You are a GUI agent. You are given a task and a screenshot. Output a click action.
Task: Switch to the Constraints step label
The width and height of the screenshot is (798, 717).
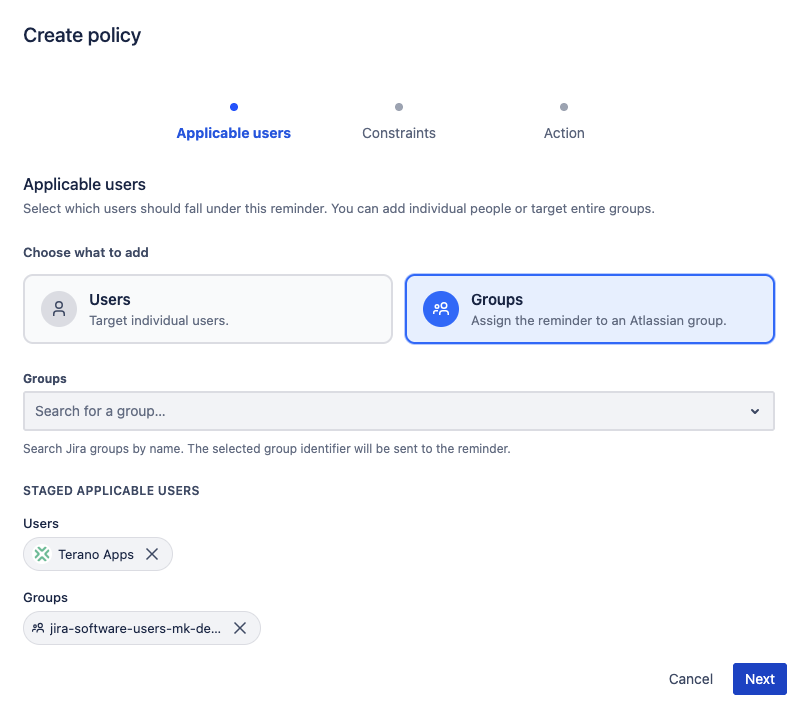[399, 133]
